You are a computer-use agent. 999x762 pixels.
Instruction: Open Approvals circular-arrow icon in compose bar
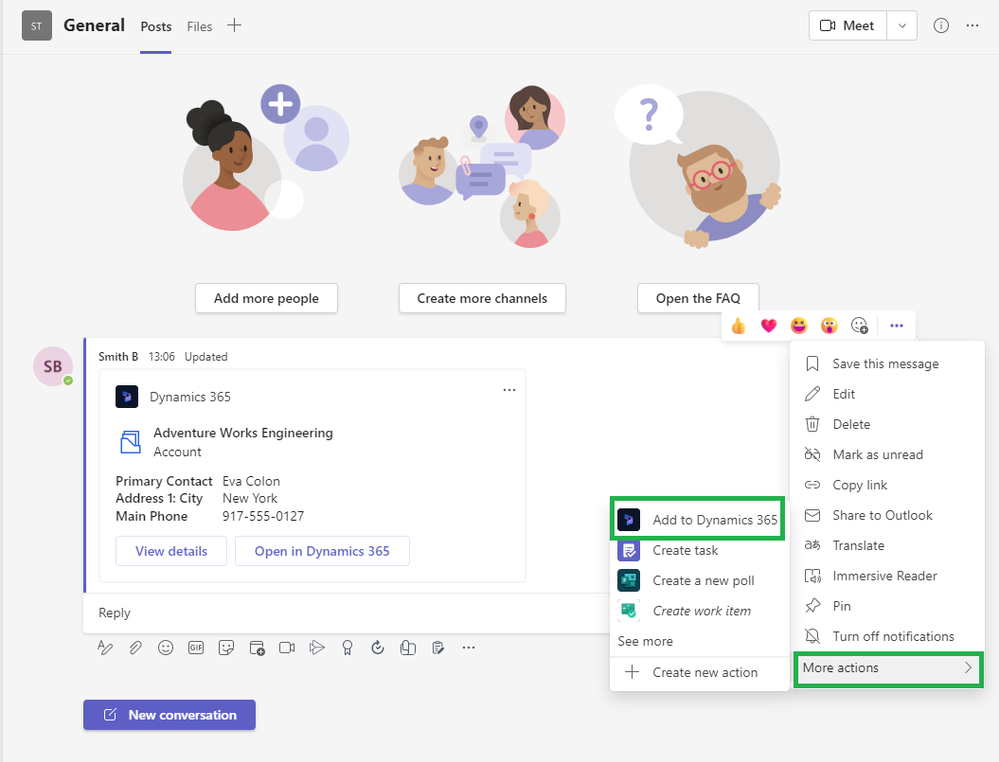tap(378, 648)
